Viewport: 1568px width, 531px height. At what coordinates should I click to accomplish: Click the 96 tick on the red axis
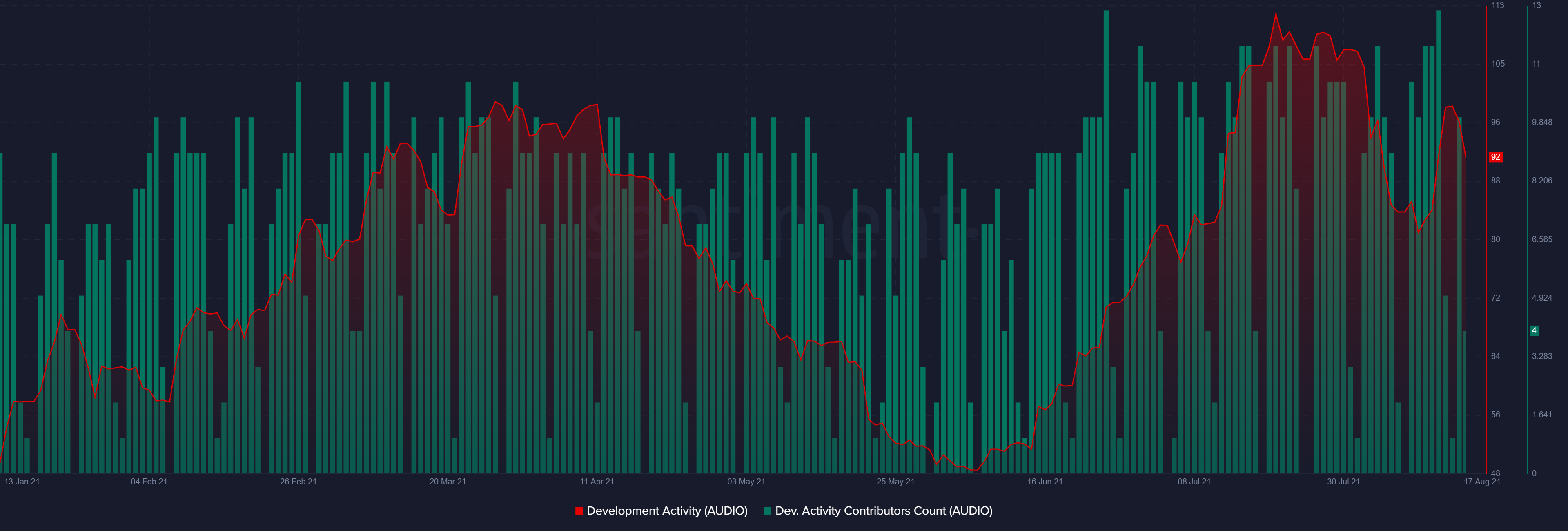tap(1496, 123)
